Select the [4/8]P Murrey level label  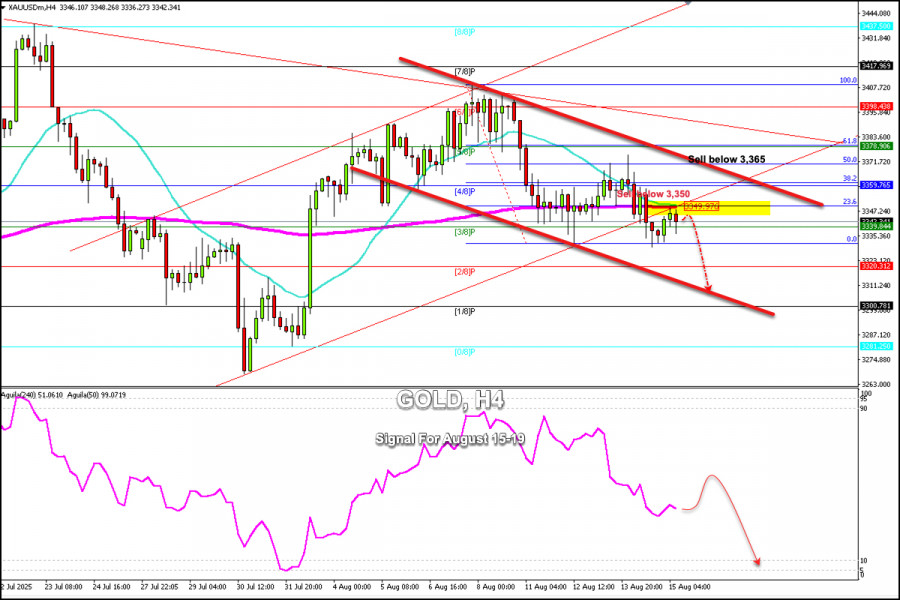coord(465,192)
